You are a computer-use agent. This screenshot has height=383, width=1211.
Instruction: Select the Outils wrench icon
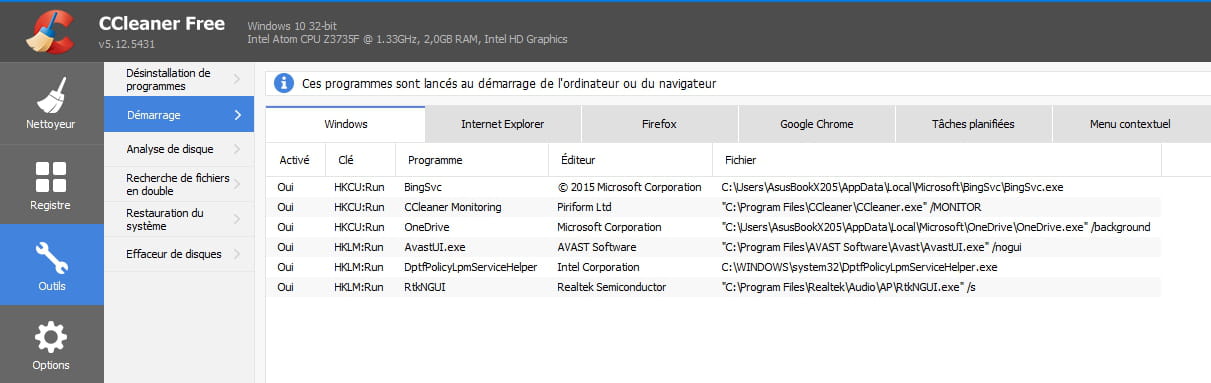[51, 264]
